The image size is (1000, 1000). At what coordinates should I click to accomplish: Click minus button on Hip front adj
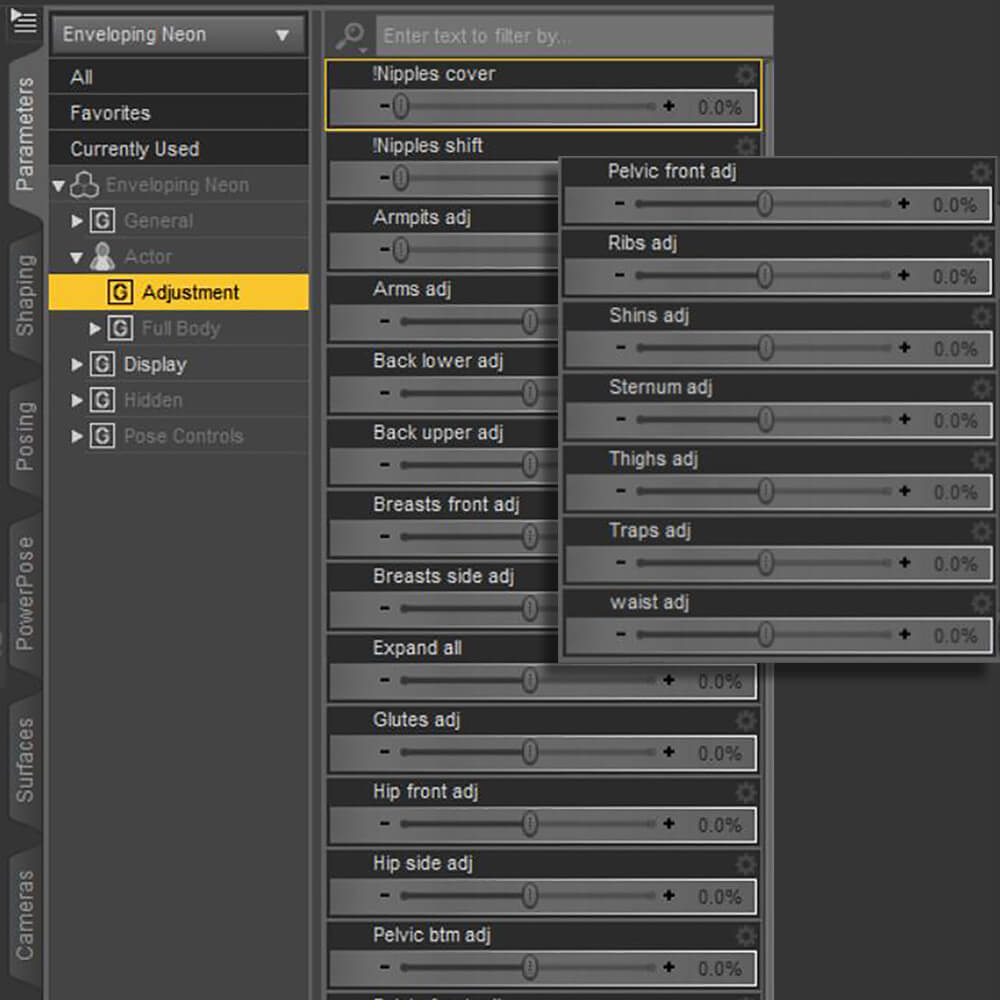[385, 825]
